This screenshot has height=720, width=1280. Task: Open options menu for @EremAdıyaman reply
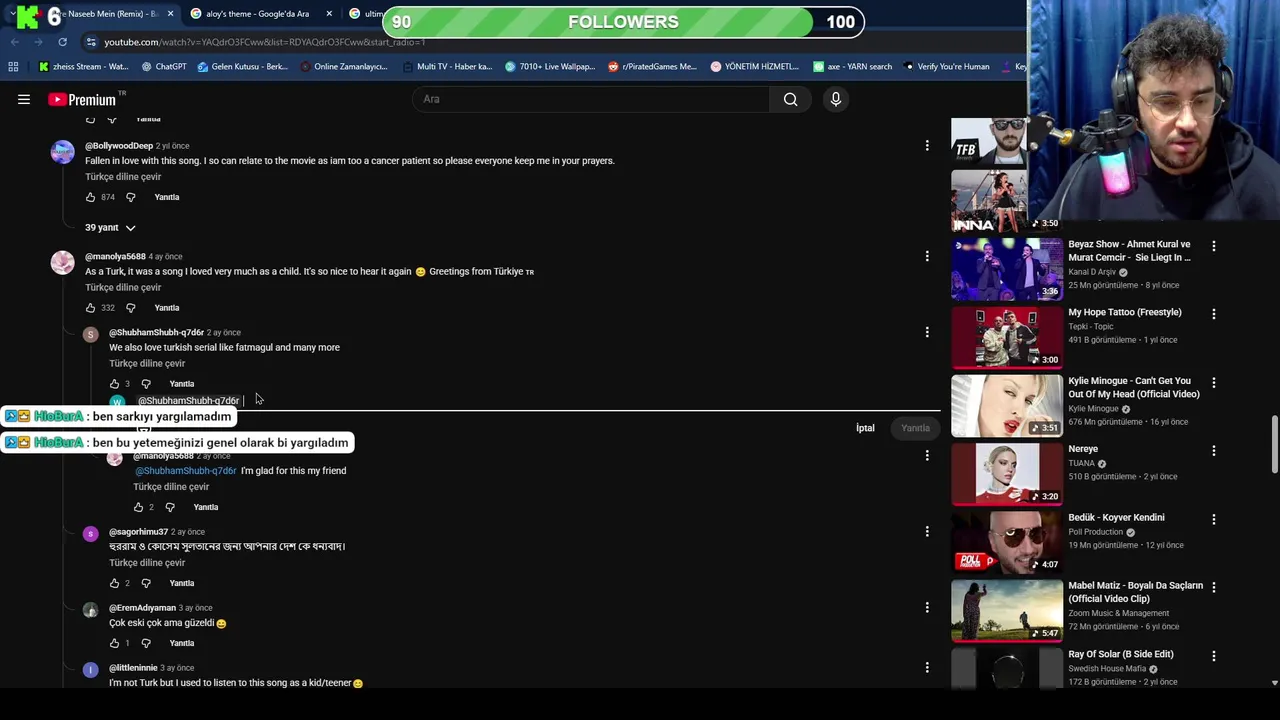(x=927, y=608)
